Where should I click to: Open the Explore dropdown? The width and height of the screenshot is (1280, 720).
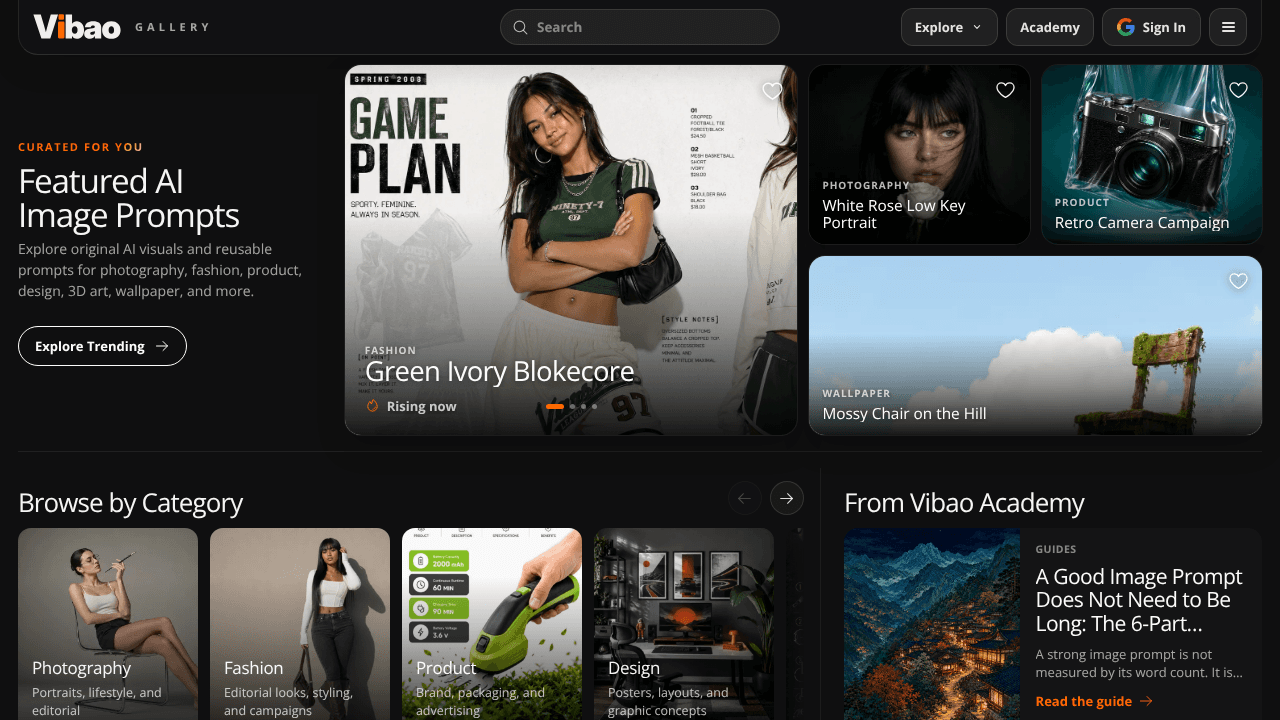tap(949, 27)
